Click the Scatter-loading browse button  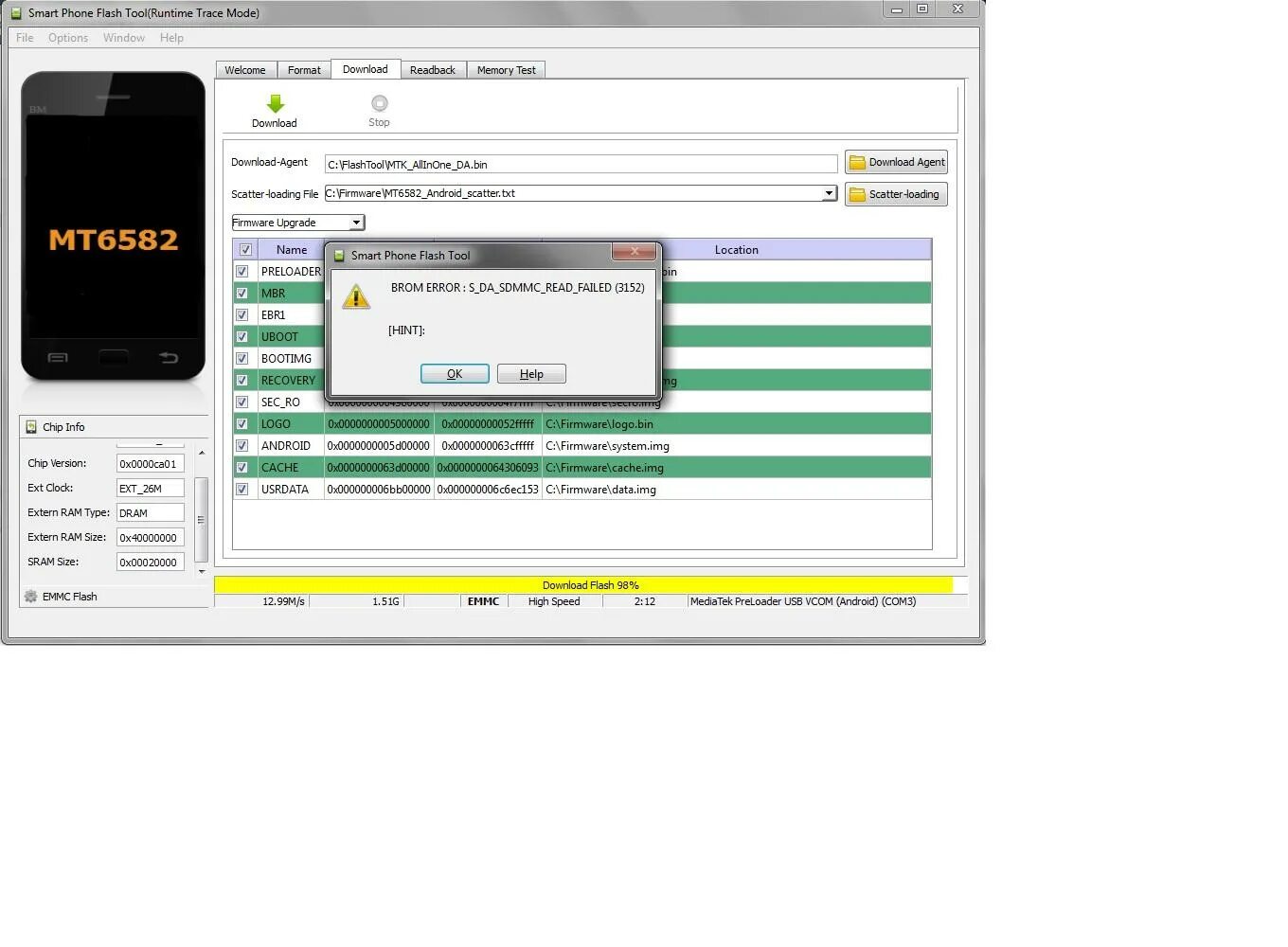896,194
